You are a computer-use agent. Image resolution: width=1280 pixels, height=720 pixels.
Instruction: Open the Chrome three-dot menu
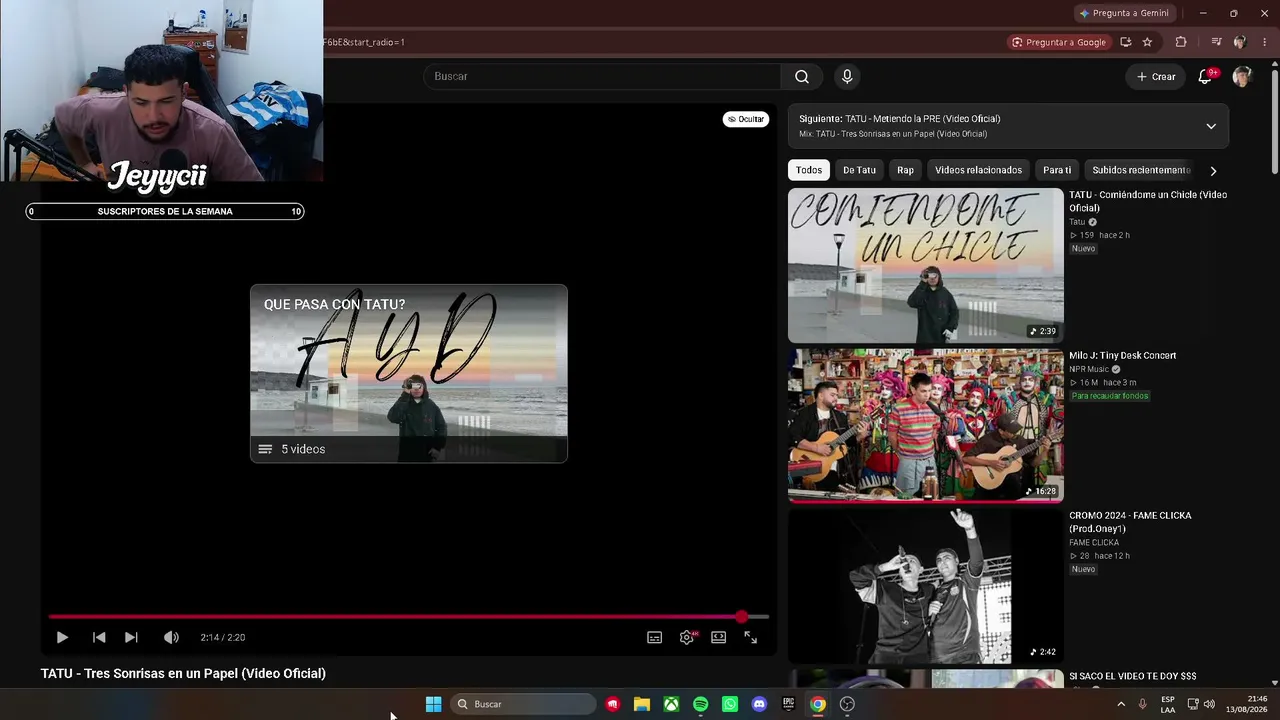pyautogui.click(x=1265, y=42)
